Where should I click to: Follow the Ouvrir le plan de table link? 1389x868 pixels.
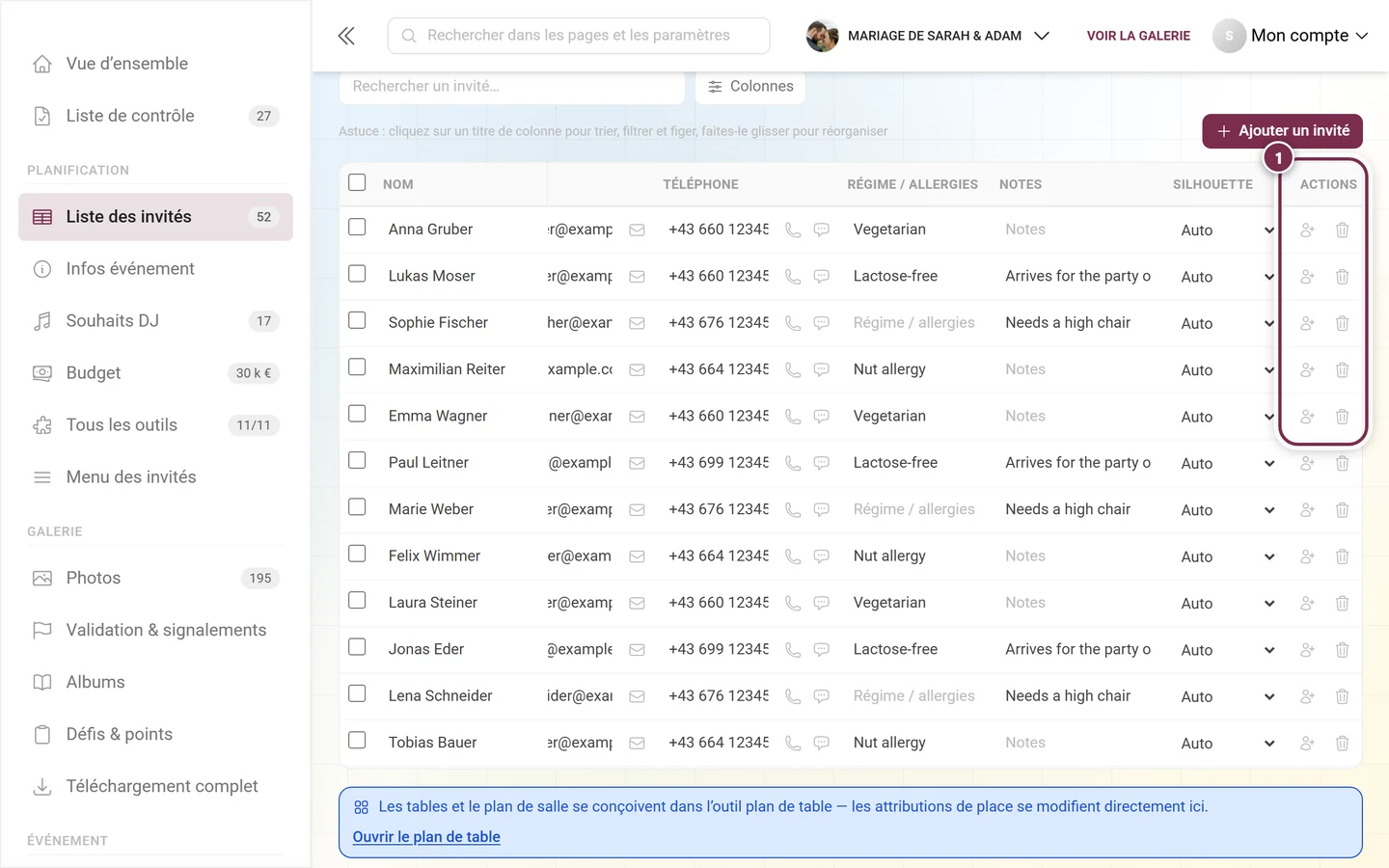coord(426,836)
